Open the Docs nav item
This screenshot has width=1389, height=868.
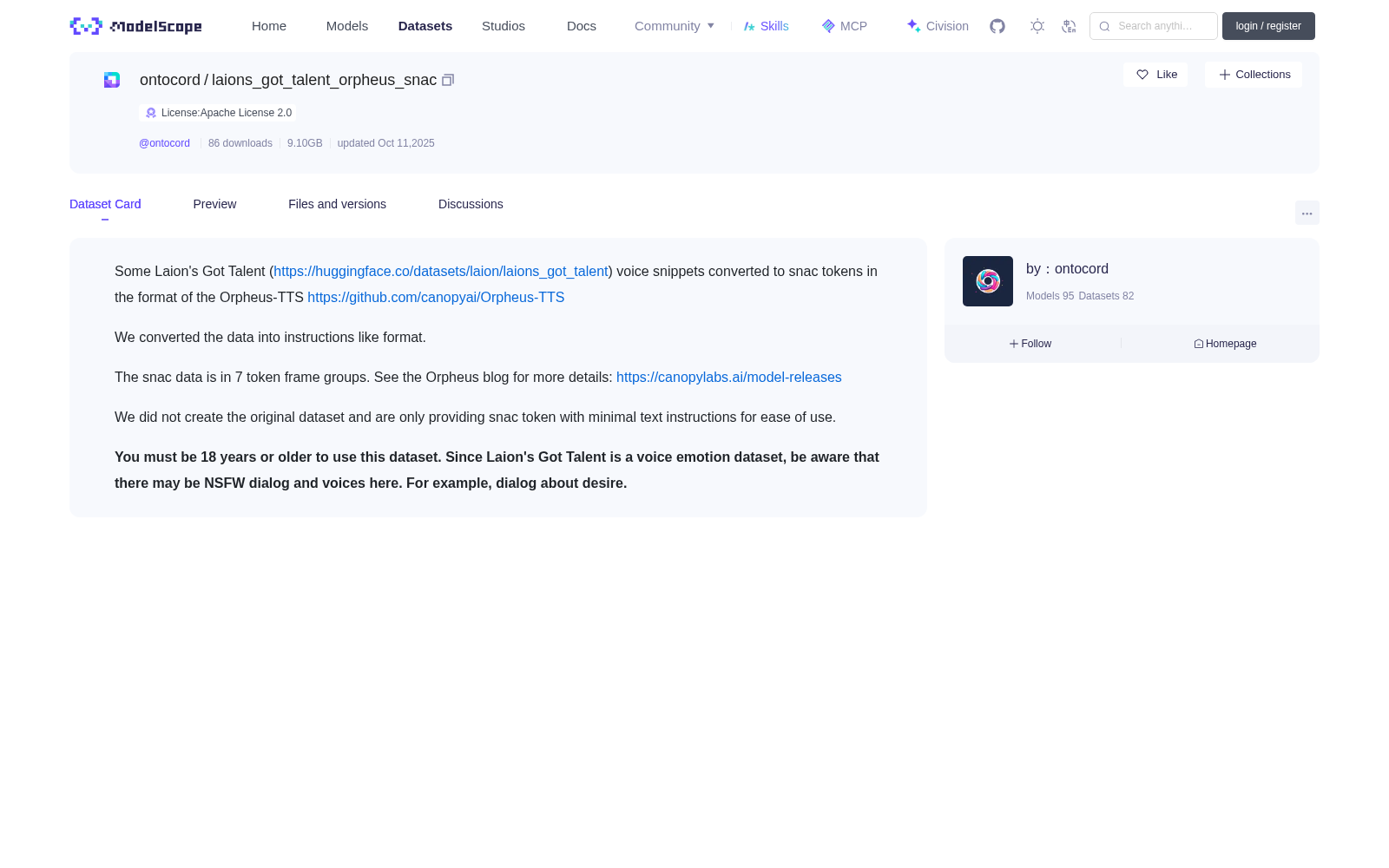(582, 26)
